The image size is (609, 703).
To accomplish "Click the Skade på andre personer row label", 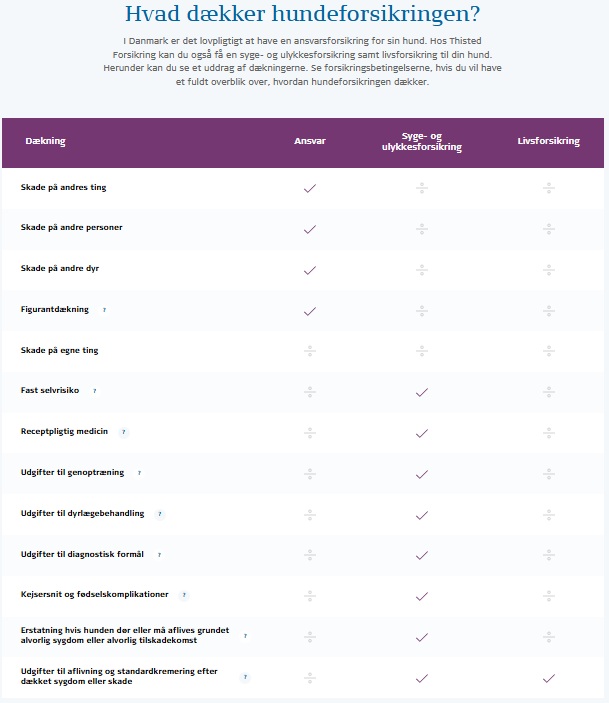I will tap(71, 227).
